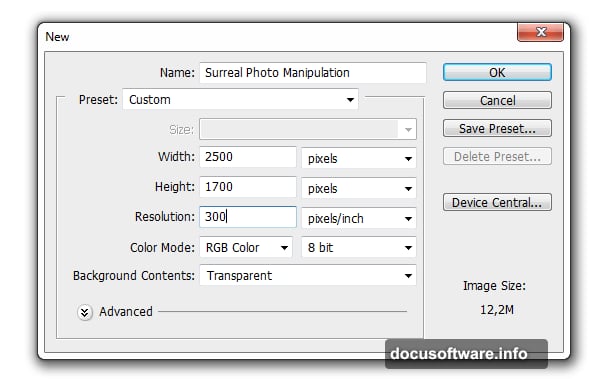
Task: Click the Name input field
Action: coord(313,73)
